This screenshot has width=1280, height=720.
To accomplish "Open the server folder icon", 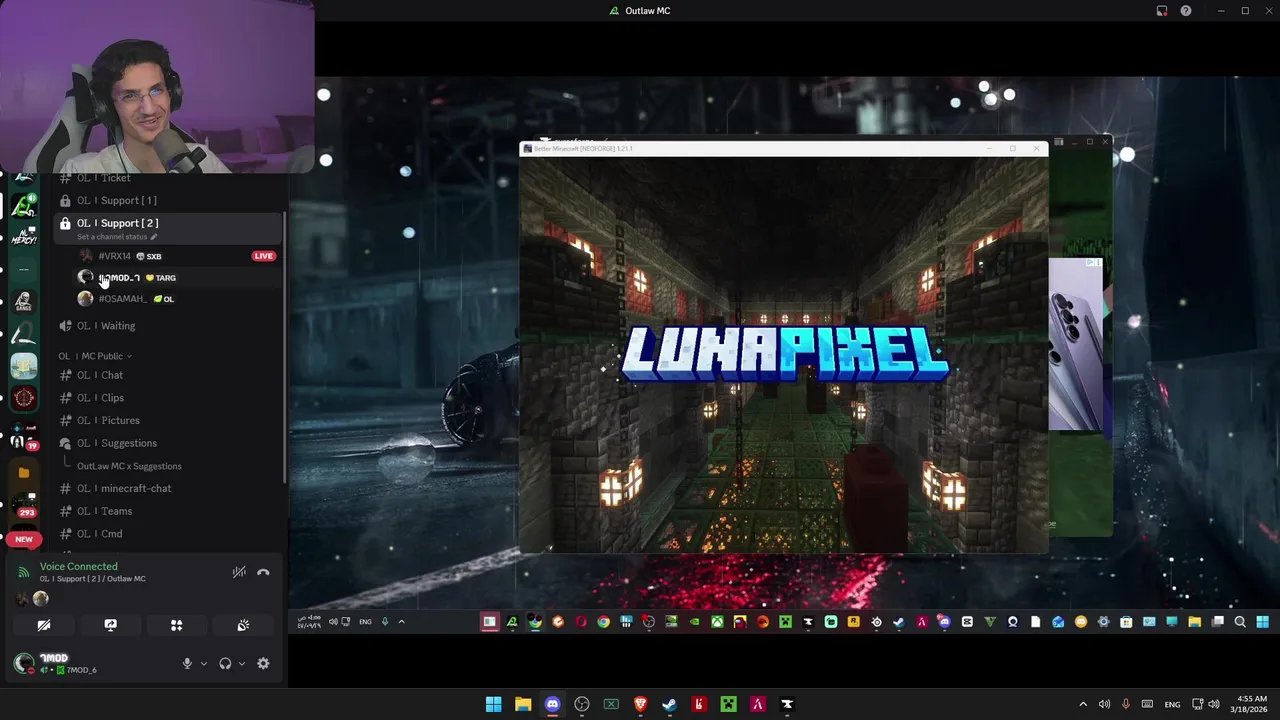I will point(24,472).
